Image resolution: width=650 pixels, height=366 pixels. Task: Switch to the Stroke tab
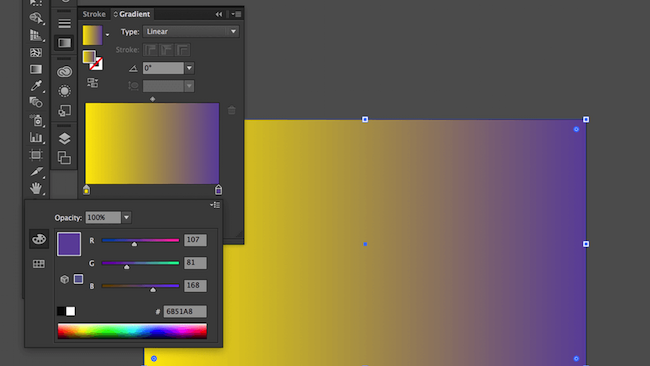pyautogui.click(x=94, y=14)
